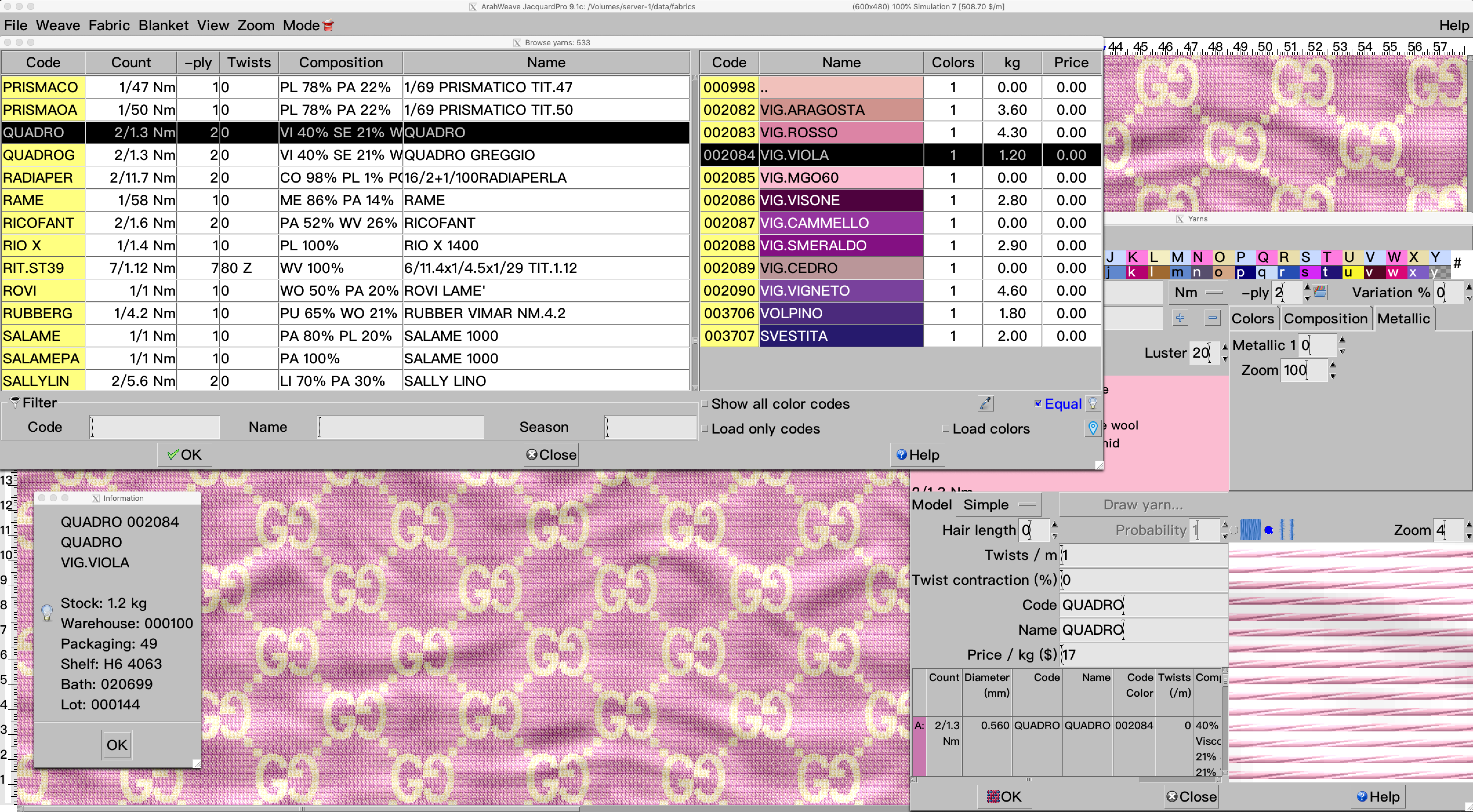This screenshot has height=812, width=1473.
Task: Select the VIG.VISONE color swatch
Action: click(x=841, y=200)
